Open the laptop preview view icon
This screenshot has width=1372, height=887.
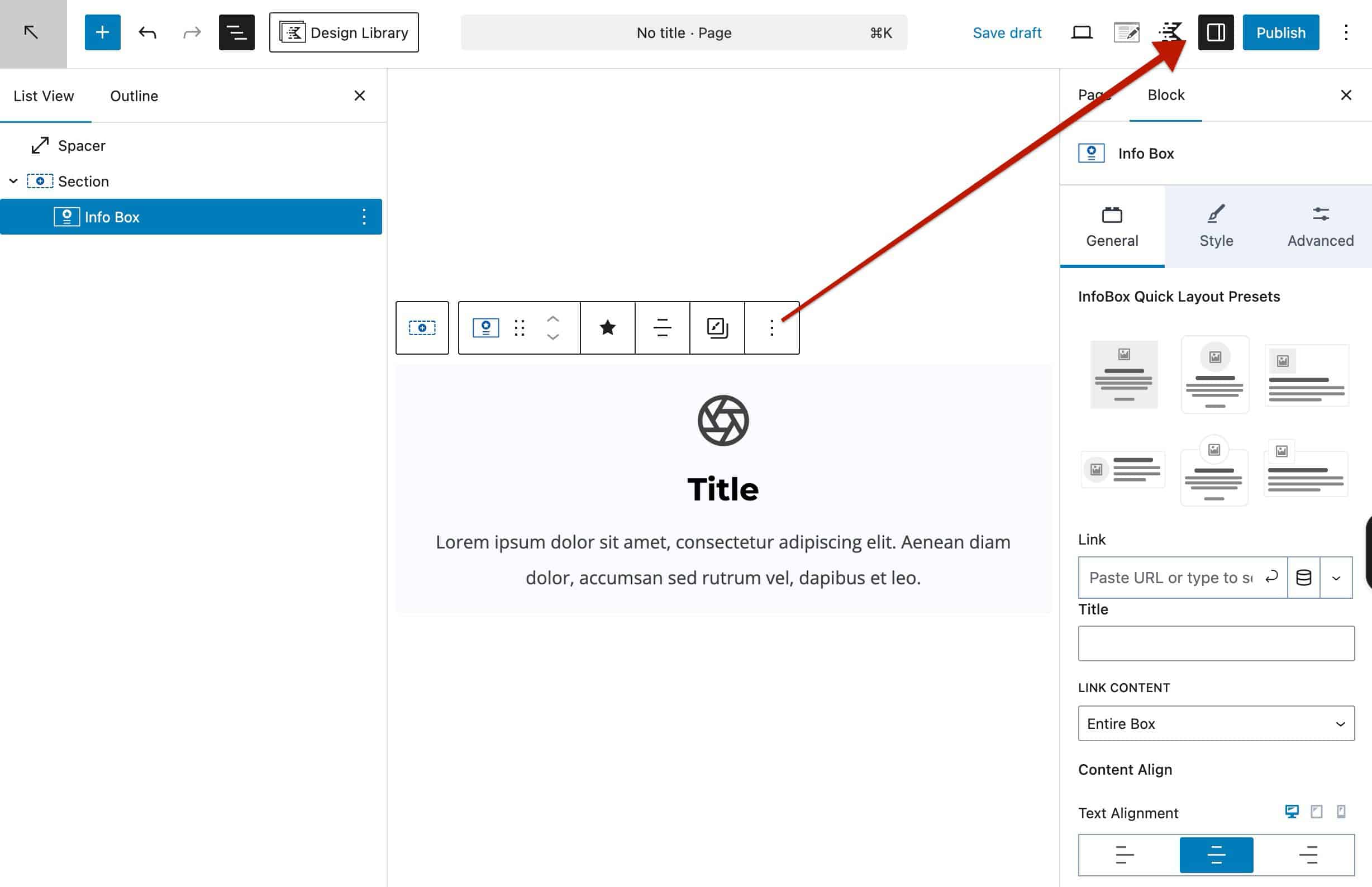pyautogui.click(x=1081, y=32)
